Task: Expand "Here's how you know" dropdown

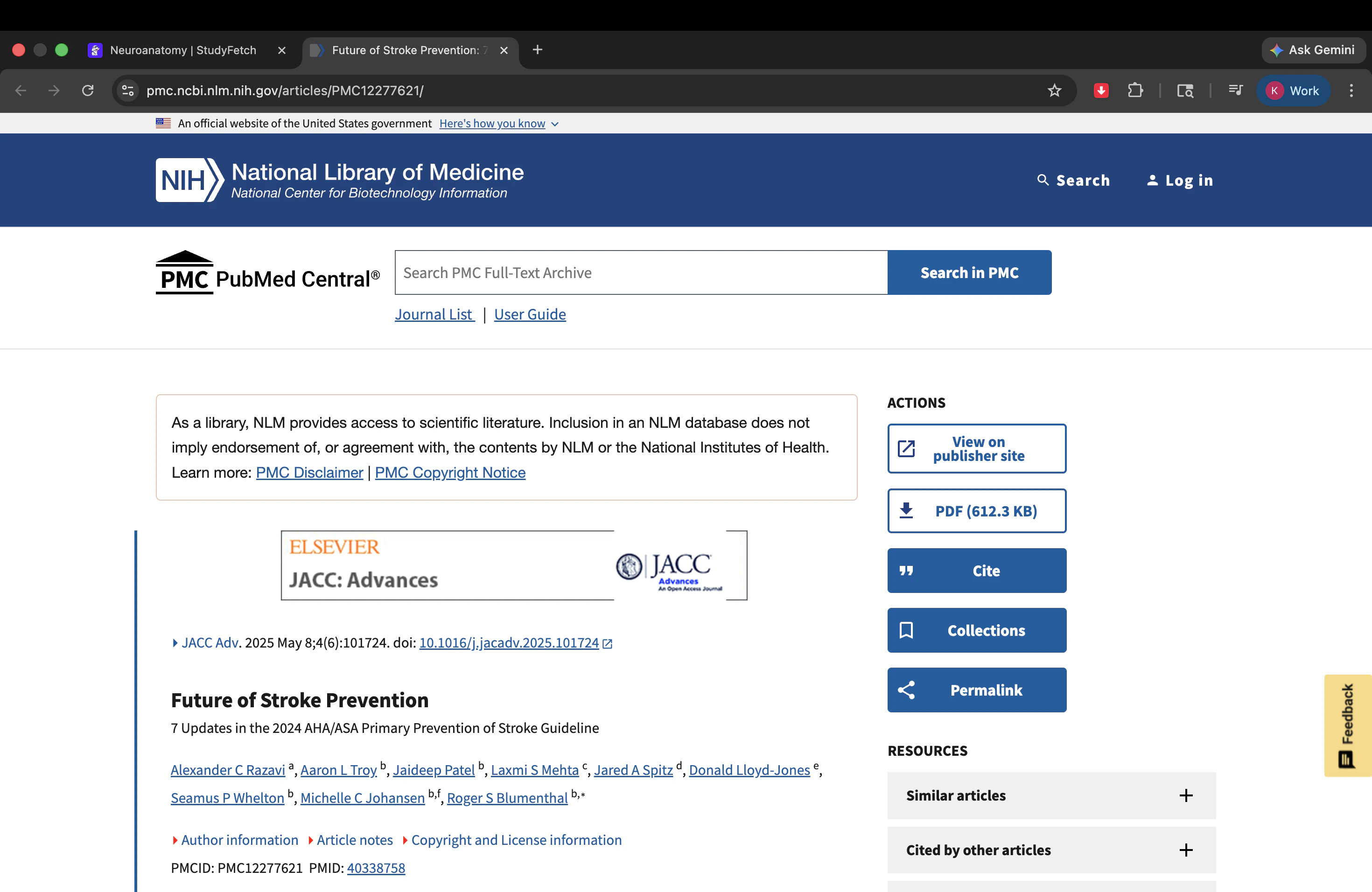Action: (499, 123)
